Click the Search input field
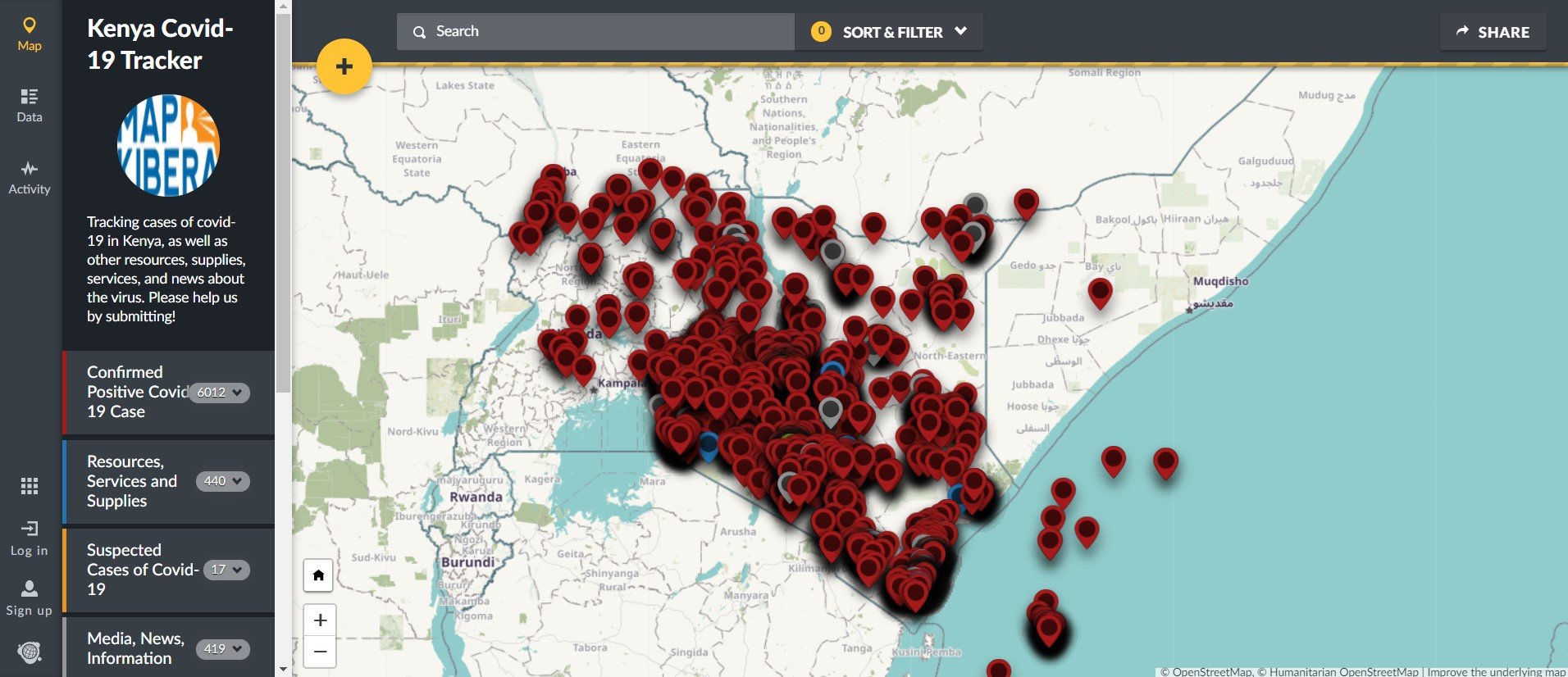The image size is (1568, 677). [607, 32]
